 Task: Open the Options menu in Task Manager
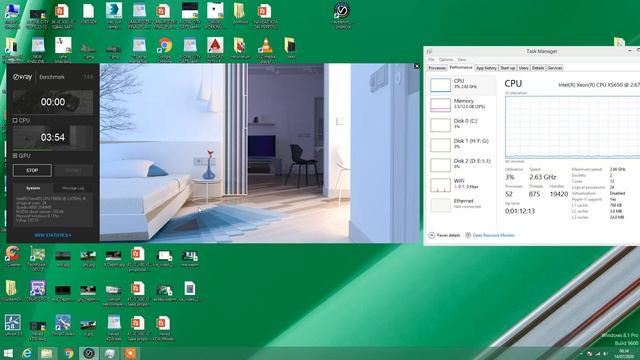[446, 60]
